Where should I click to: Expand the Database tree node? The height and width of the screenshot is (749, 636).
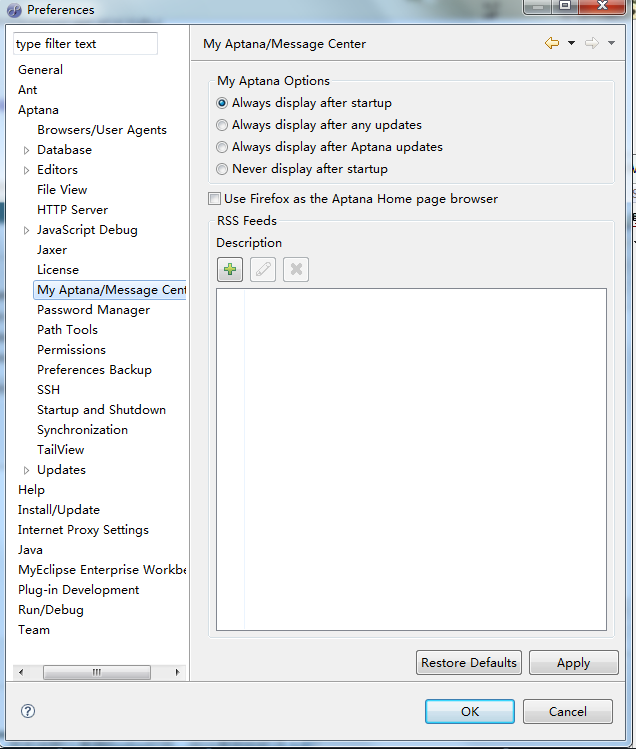coord(26,150)
